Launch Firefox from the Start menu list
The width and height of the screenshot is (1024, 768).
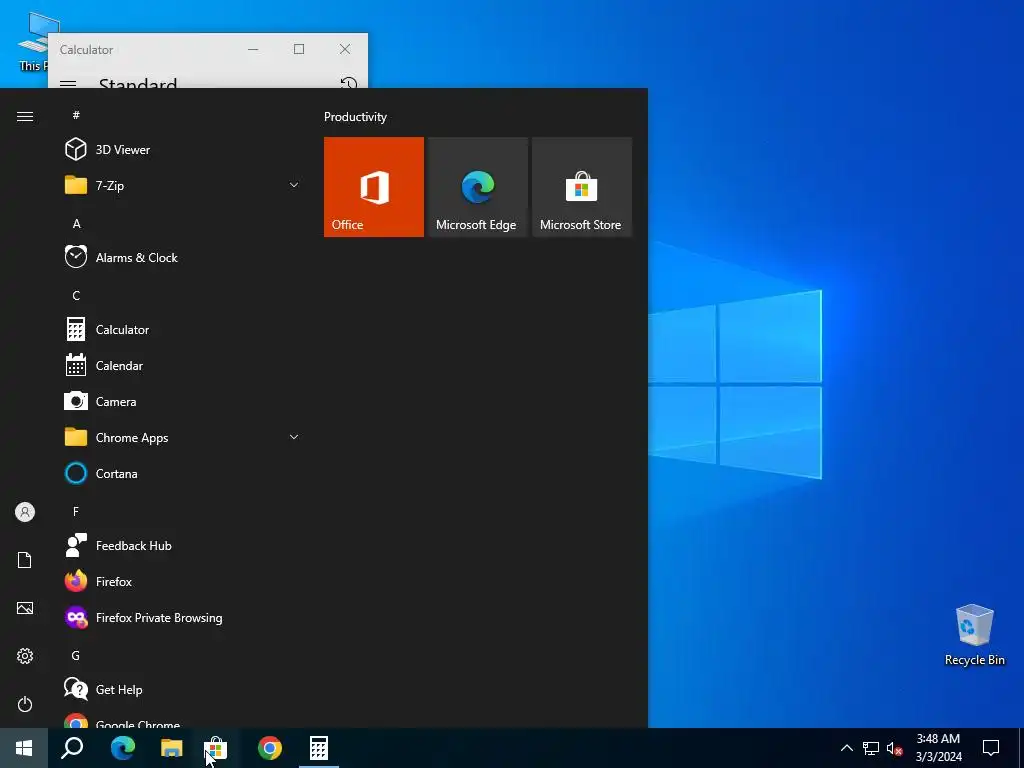[183, 581]
